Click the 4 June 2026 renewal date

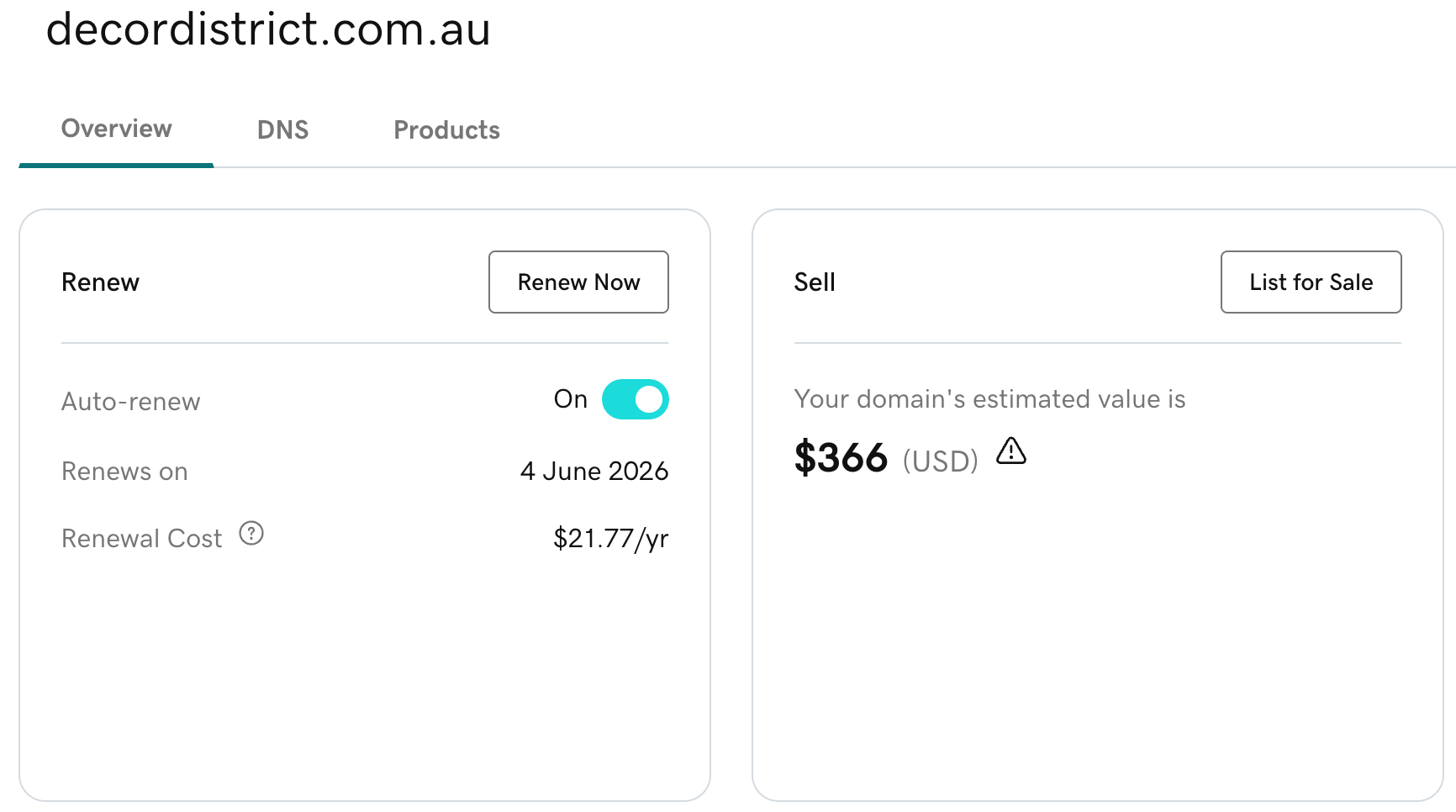tap(594, 471)
